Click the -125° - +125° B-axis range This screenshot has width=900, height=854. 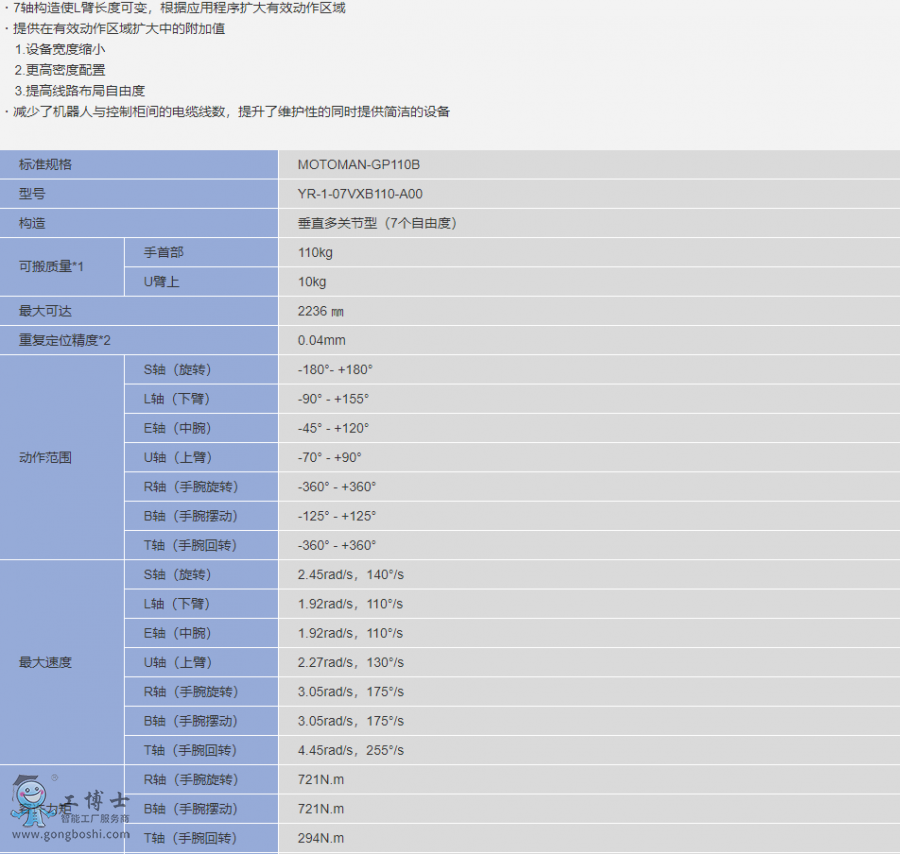(336, 516)
